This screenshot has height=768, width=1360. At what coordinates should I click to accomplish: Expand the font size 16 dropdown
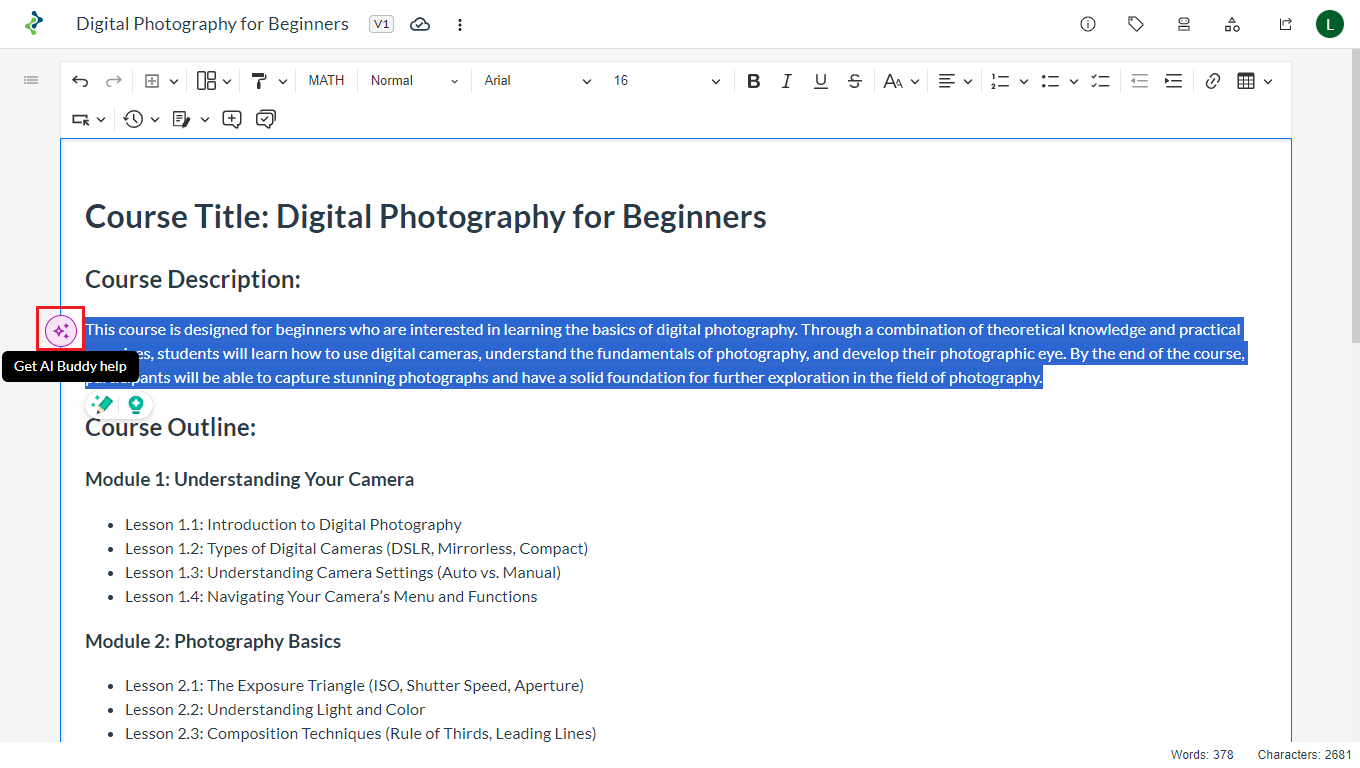666,81
